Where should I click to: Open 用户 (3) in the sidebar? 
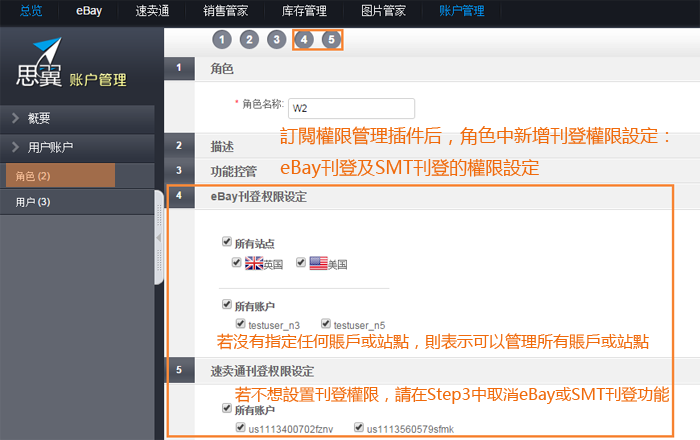77,202
